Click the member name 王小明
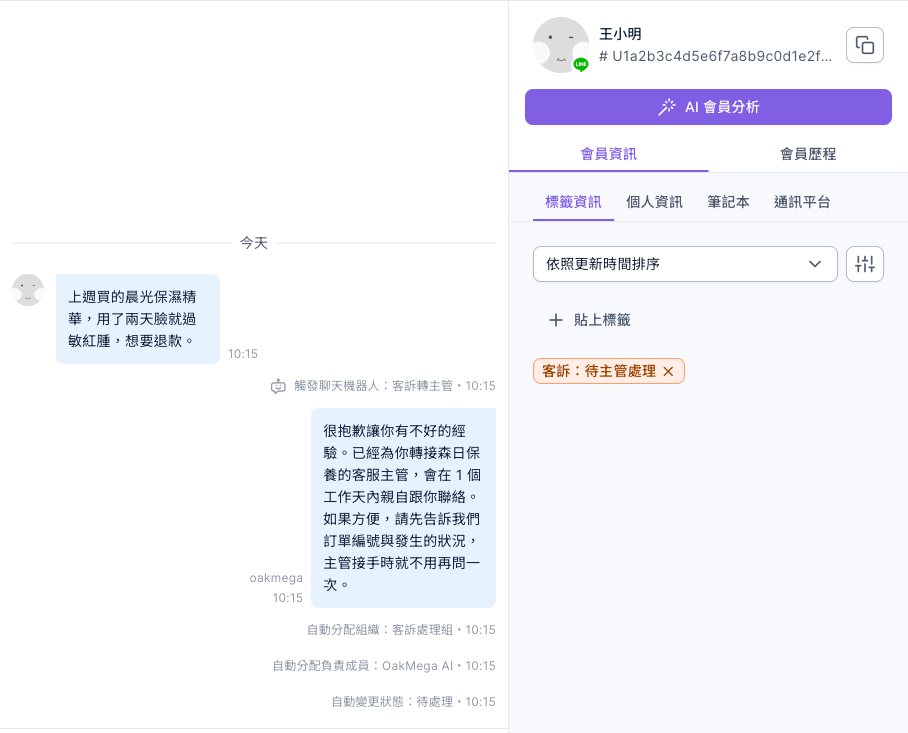 click(620, 34)
